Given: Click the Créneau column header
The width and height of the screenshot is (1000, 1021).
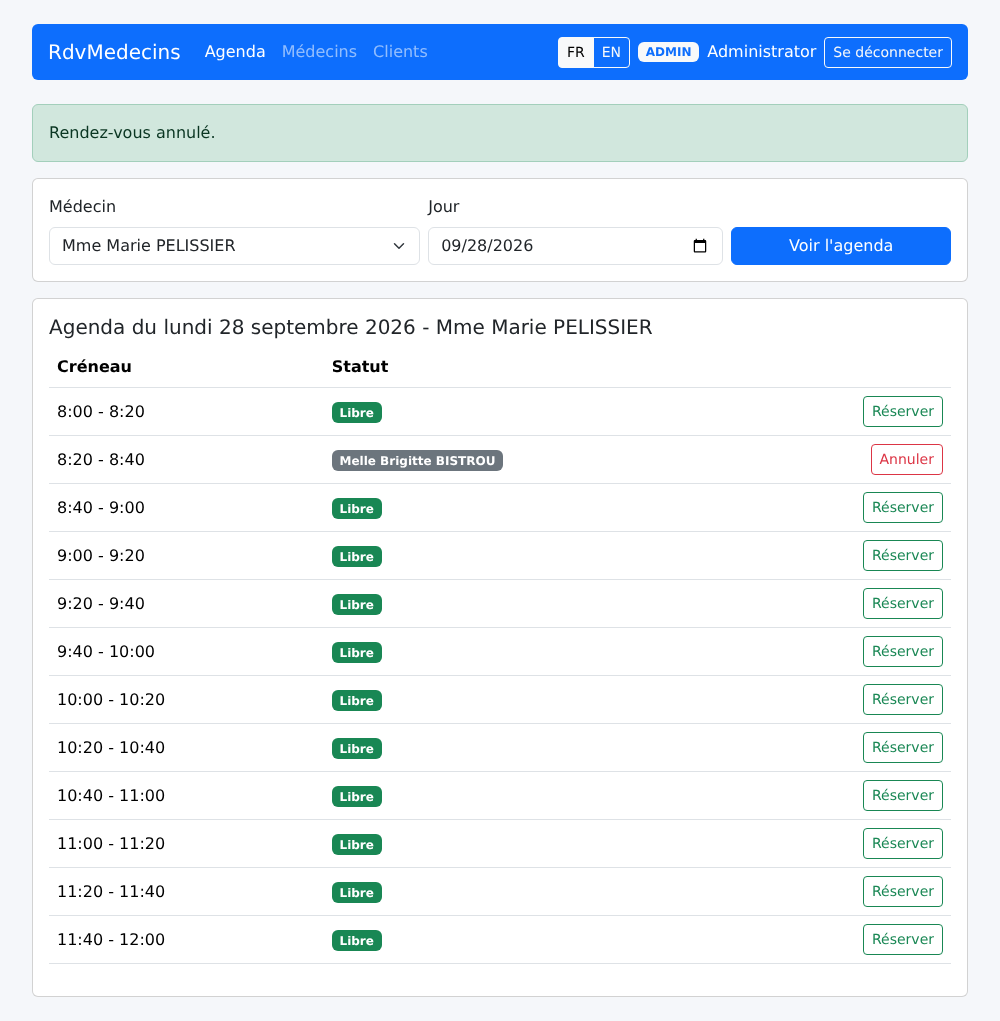Looking at the screenshot, I should pos(94,367).
